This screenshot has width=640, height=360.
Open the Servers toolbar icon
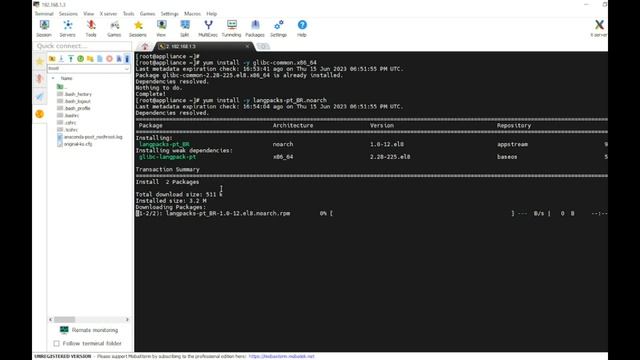point(67,29)
